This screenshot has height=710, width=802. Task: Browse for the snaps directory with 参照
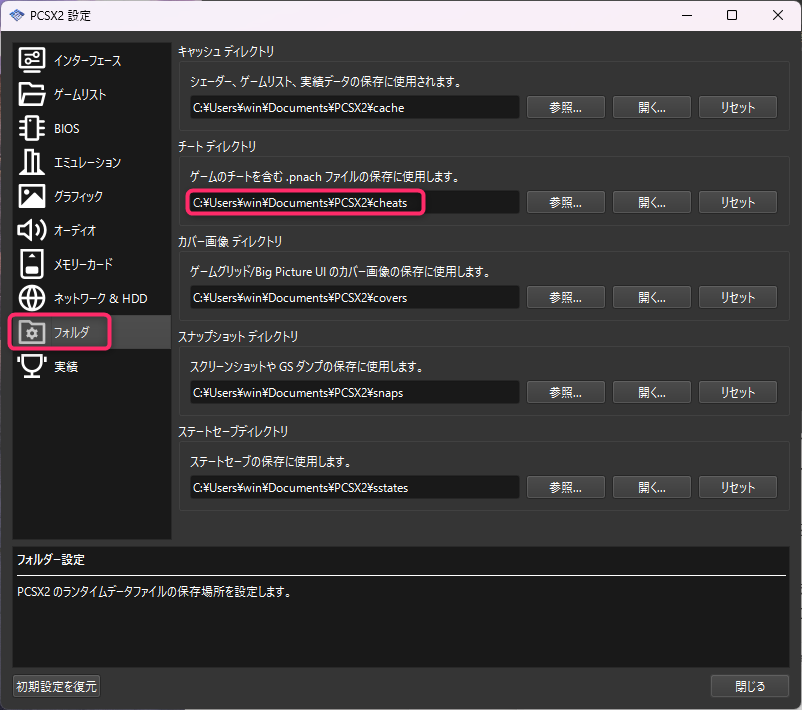point(566,392)
